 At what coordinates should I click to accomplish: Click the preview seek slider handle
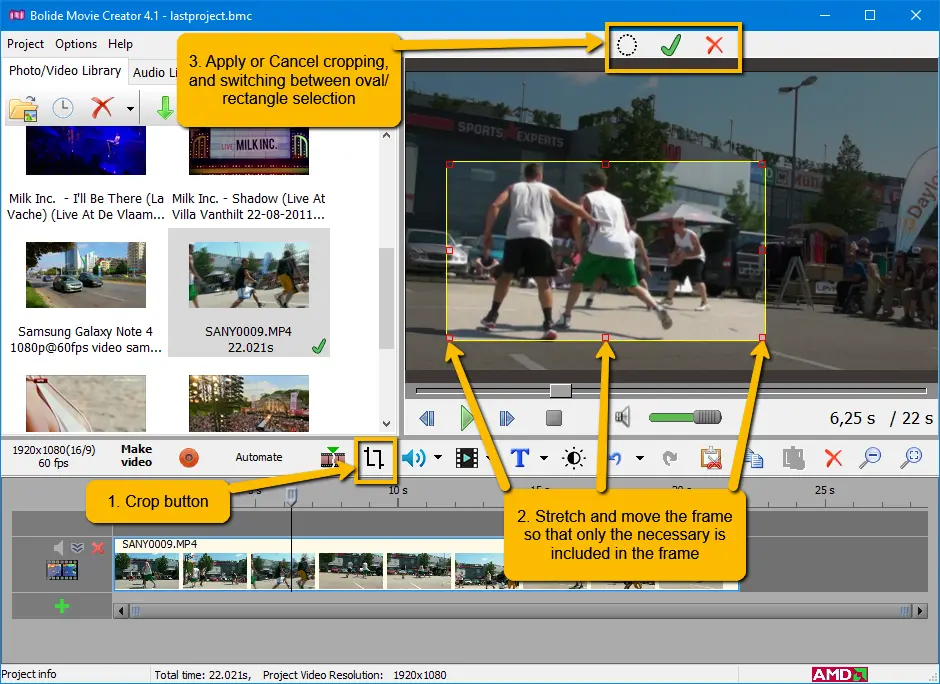click(561, 391)
